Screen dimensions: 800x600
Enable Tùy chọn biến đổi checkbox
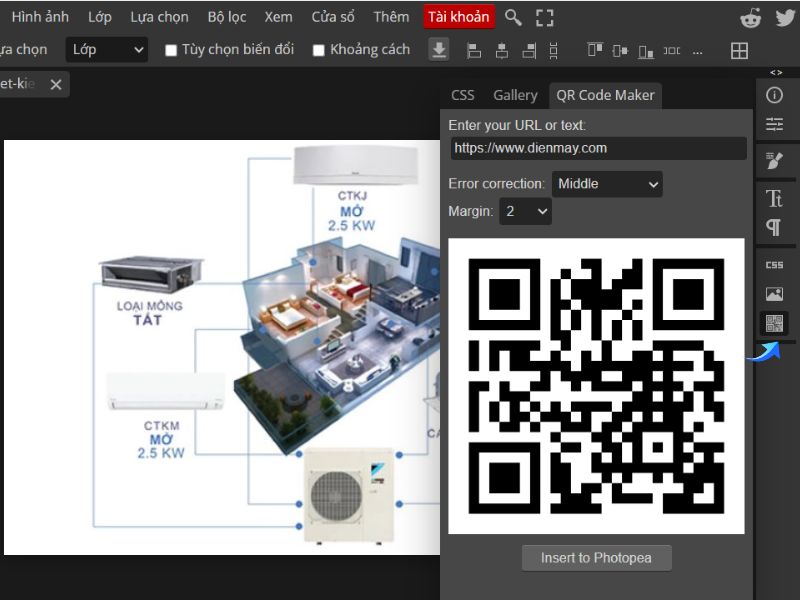(171, 50)
